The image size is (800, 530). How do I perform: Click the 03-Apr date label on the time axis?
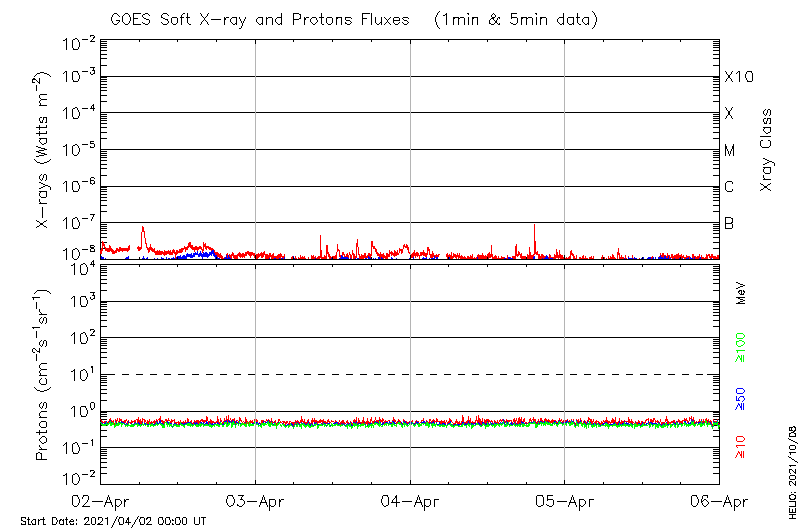click(255, 501)
